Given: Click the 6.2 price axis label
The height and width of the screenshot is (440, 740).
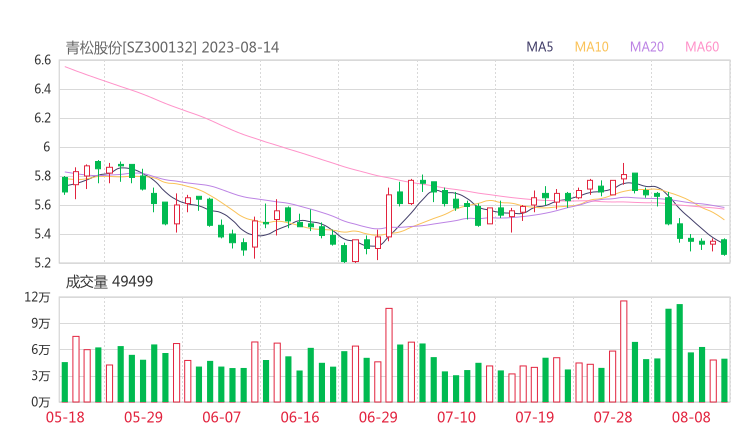Looking at the screenshot, I should pyautogui.click(x=42, y=118).
